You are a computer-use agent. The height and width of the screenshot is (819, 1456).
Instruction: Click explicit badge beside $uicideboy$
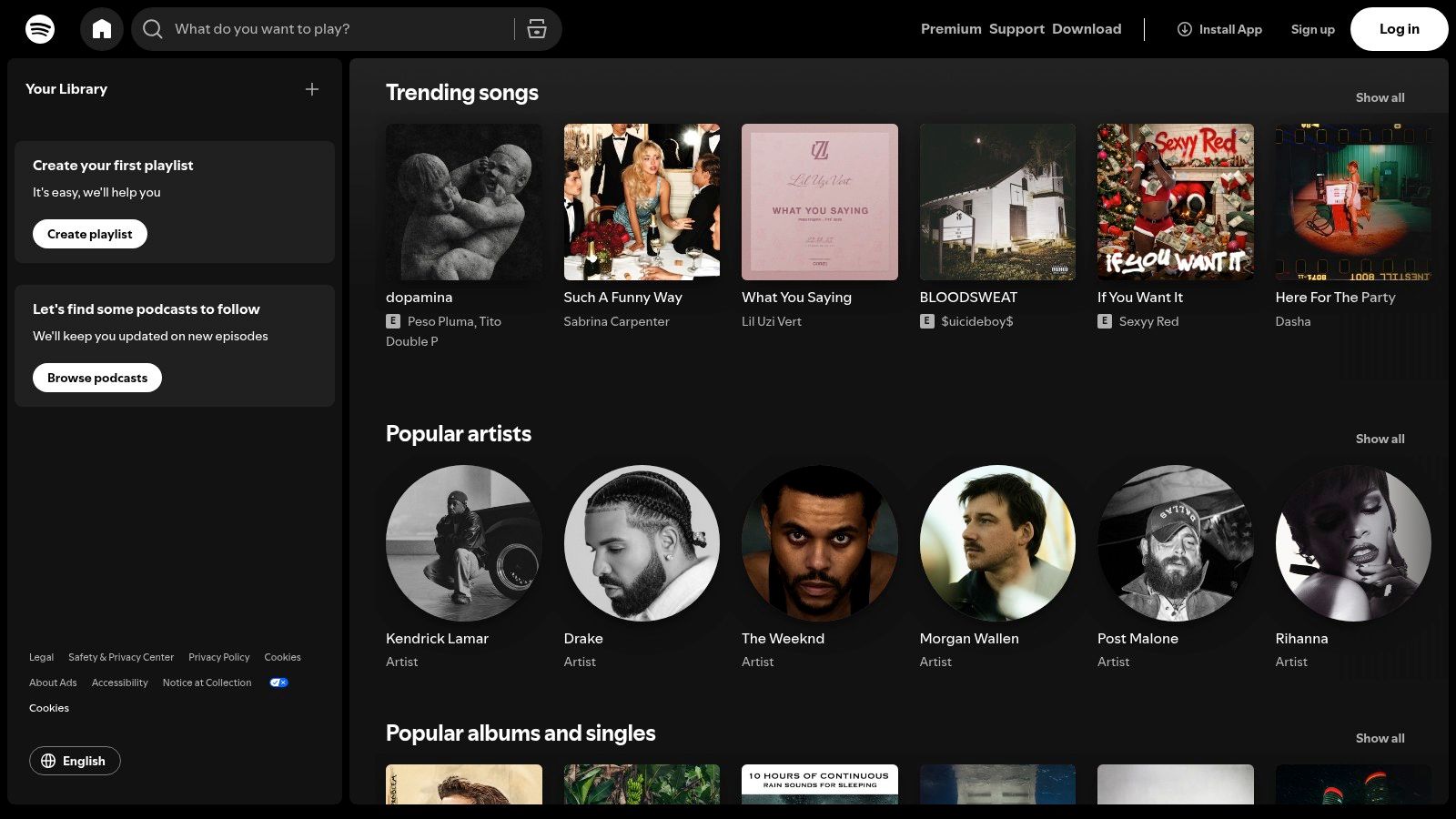click(x=927, y=321)
